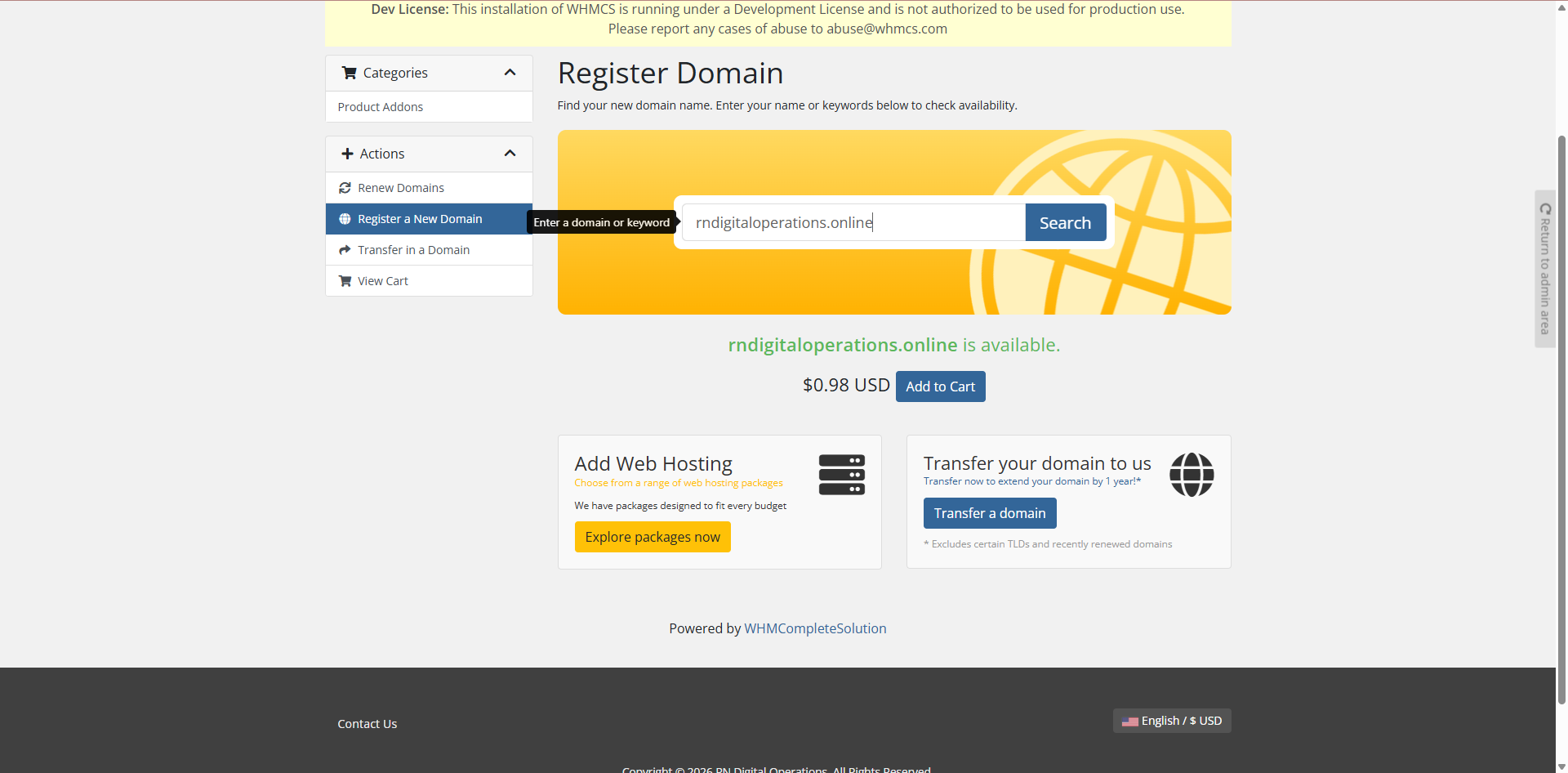
Task: Click the server stack icon in Add Web Hosting
Action: pyautogui.click(x=841, y=475)
